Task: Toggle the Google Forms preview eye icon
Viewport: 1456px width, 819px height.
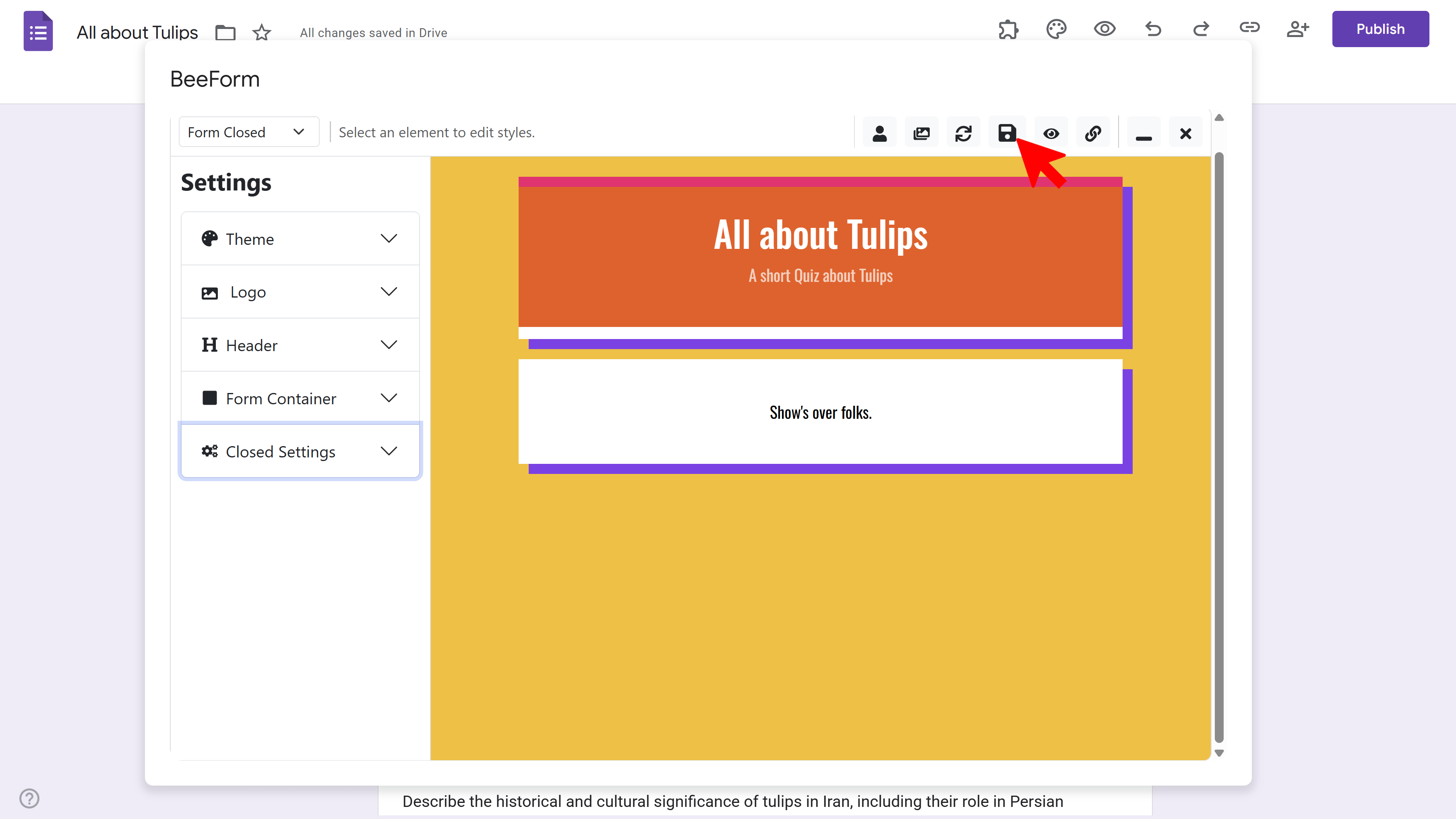Action: point(1105,29)
